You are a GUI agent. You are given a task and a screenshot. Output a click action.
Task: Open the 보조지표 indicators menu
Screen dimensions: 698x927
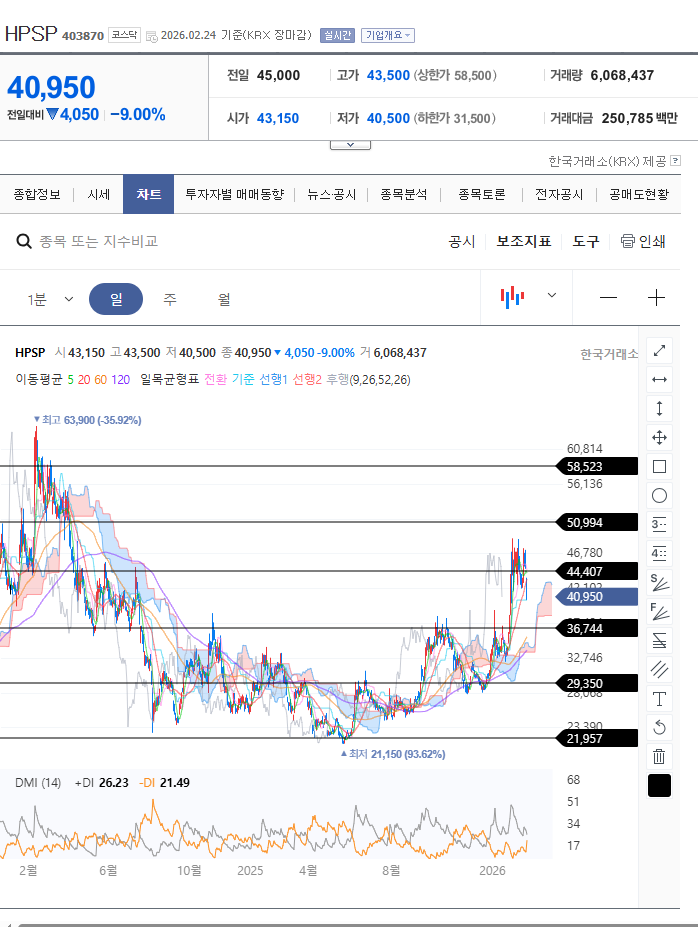pyautogui.click(x=524, y=241)
